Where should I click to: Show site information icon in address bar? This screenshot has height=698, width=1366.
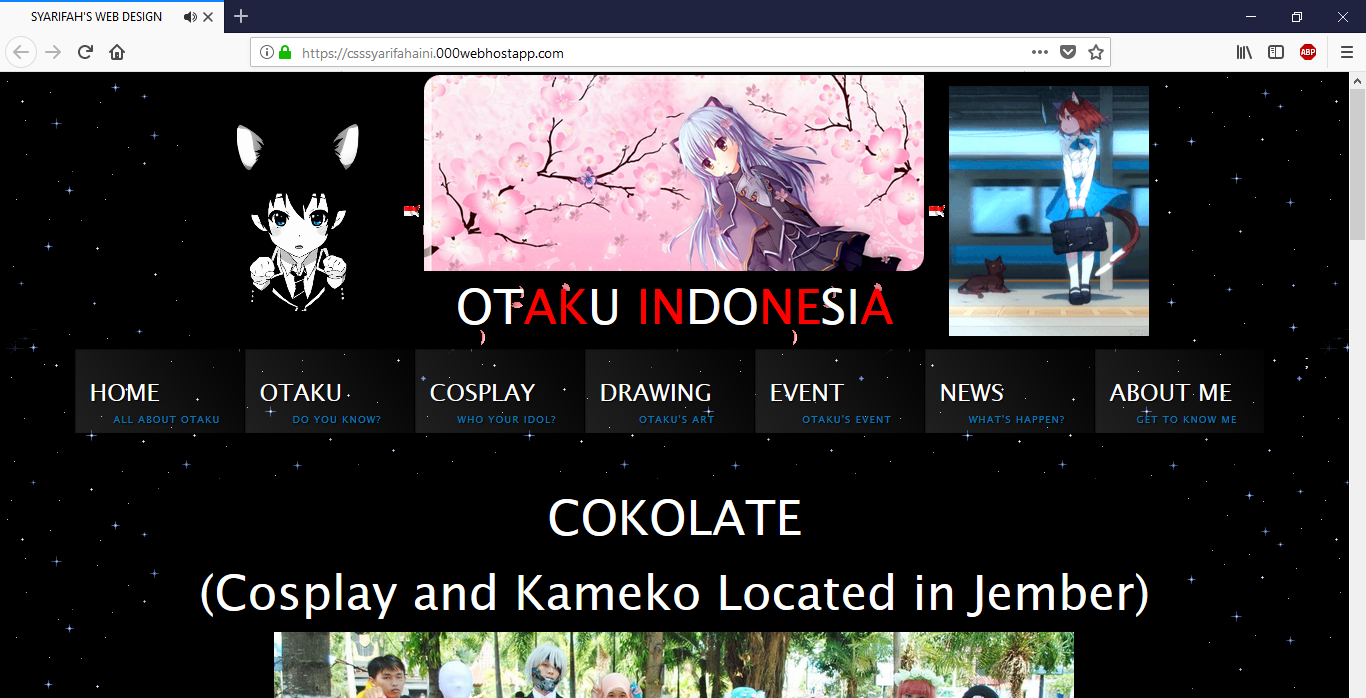pos(267,52)
